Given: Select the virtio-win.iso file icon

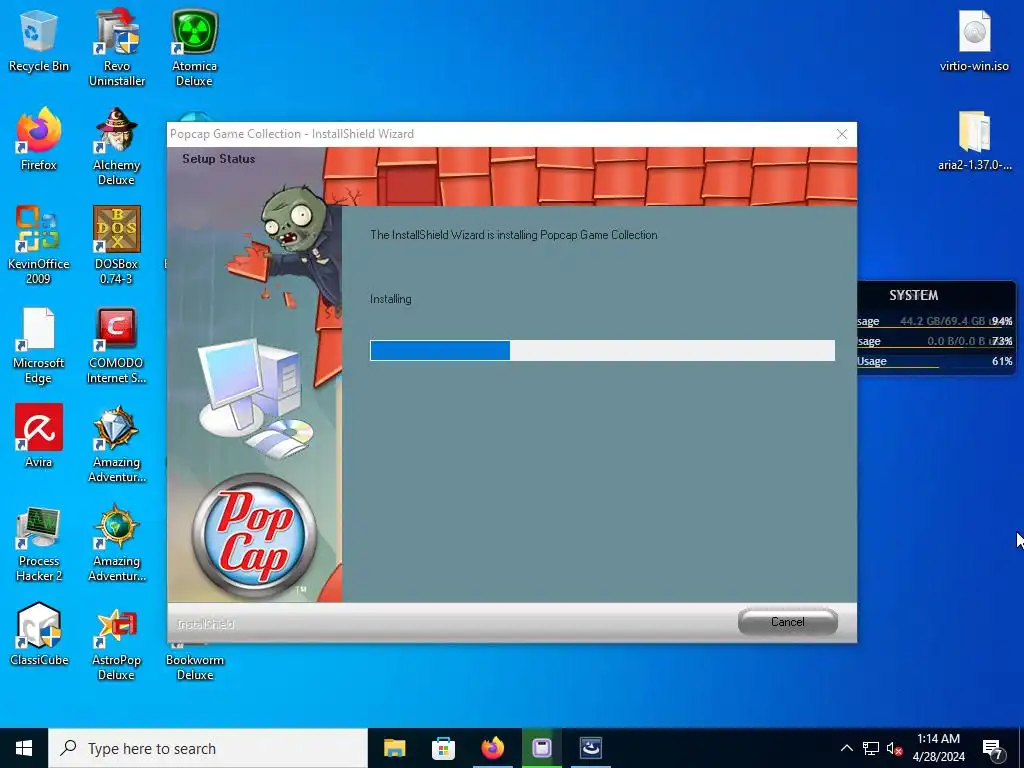Looking at the screenshot, I should (974, 40).
